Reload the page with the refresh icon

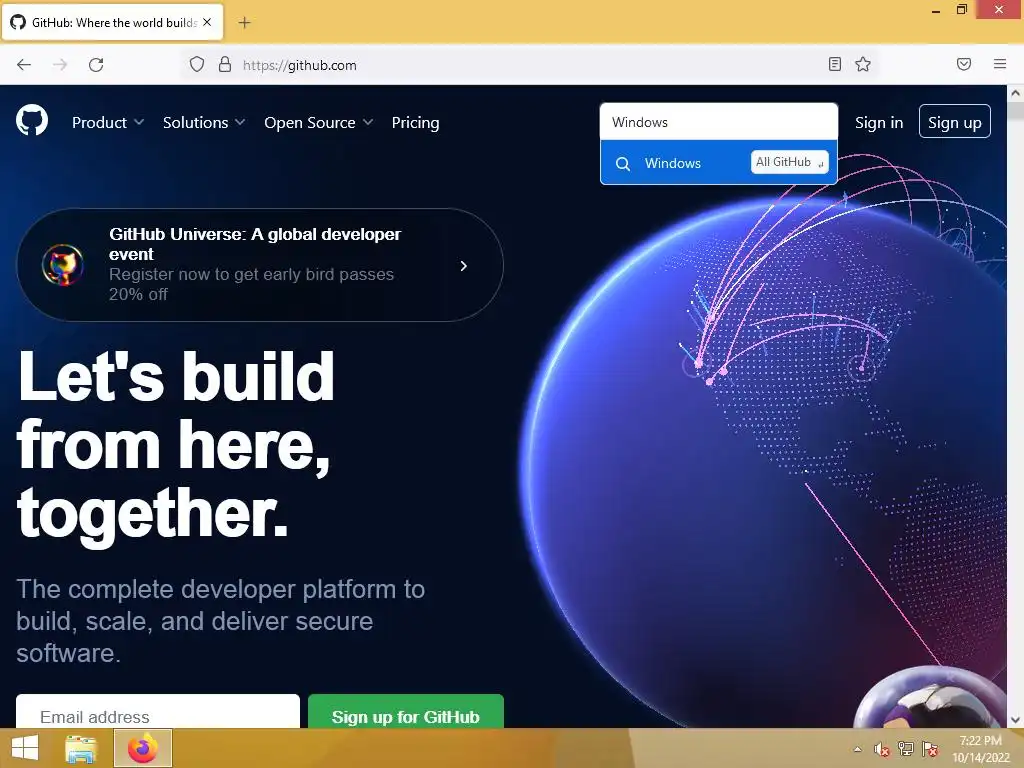click(x=96, y=65)
